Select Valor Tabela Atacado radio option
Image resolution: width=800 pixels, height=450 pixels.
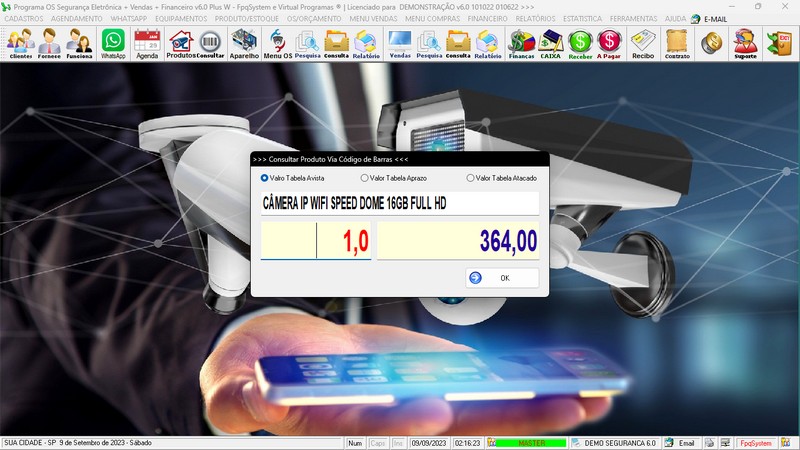pyautogui.click(x=502, y=178)
